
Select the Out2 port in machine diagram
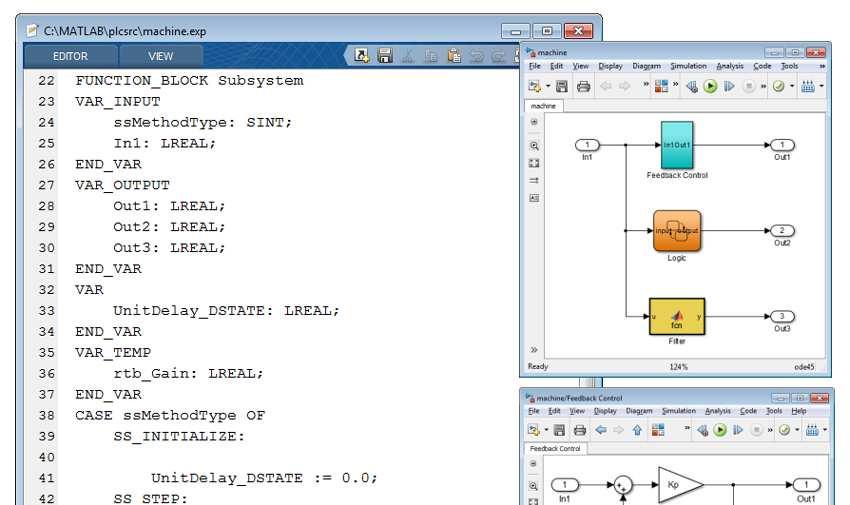tap(782, 231)
